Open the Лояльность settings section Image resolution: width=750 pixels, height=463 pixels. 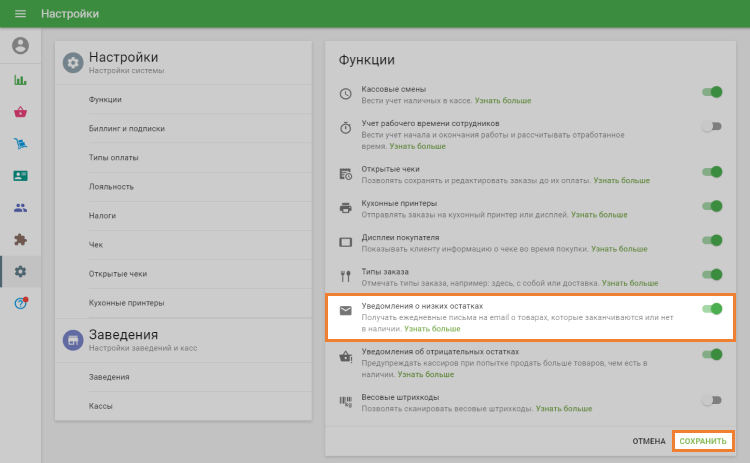tap(110, 187)
